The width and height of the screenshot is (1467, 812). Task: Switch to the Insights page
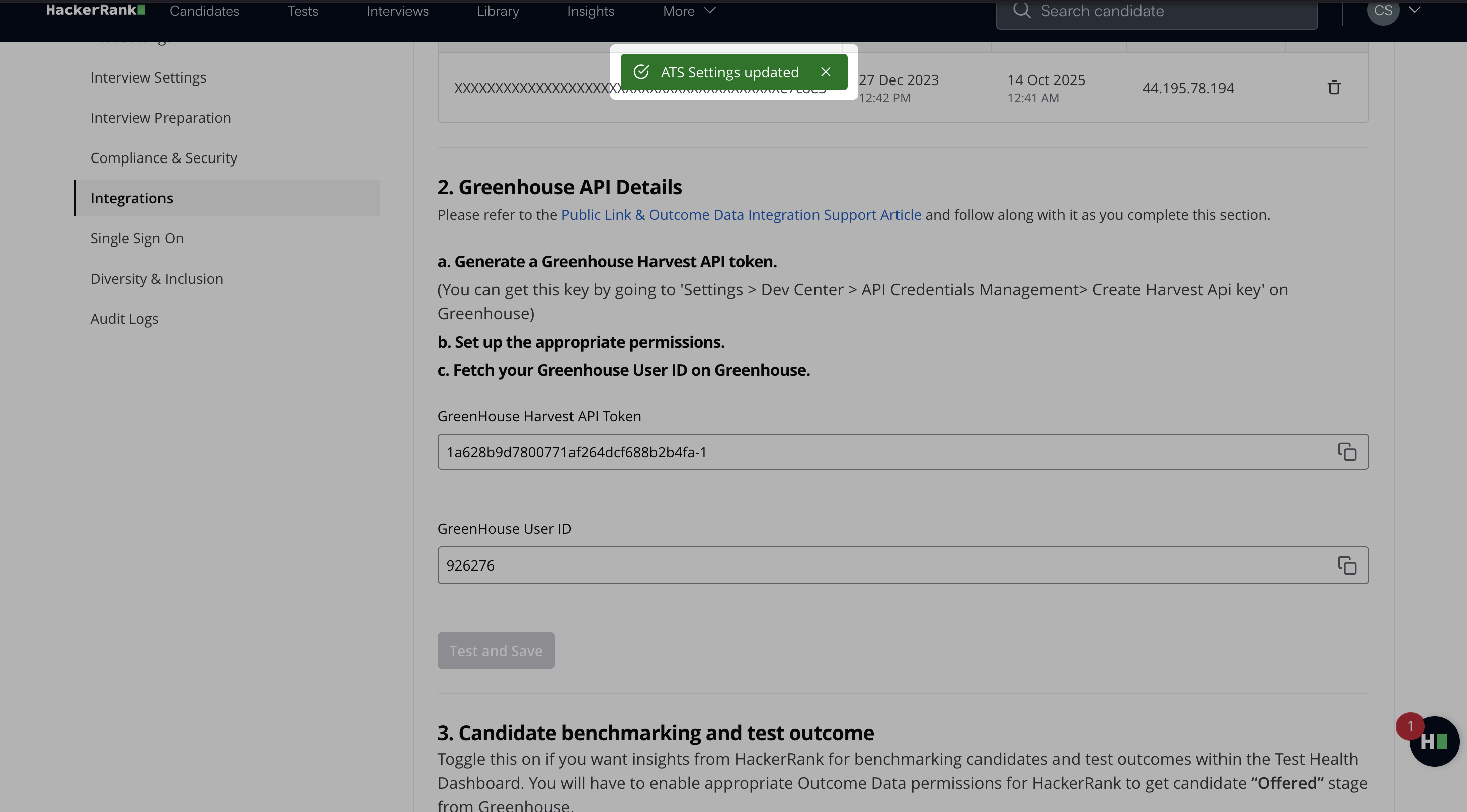pyautogui.click(x=590, y=11)
